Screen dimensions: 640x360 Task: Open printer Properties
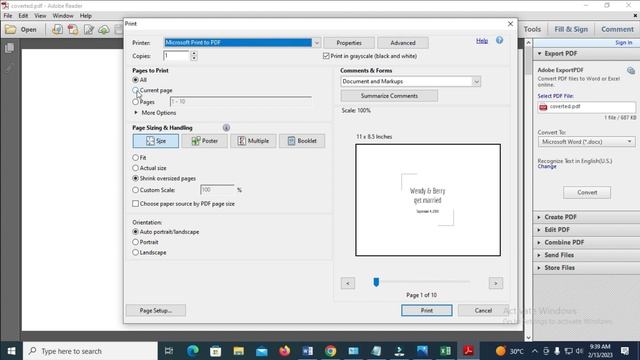[349, 43]
